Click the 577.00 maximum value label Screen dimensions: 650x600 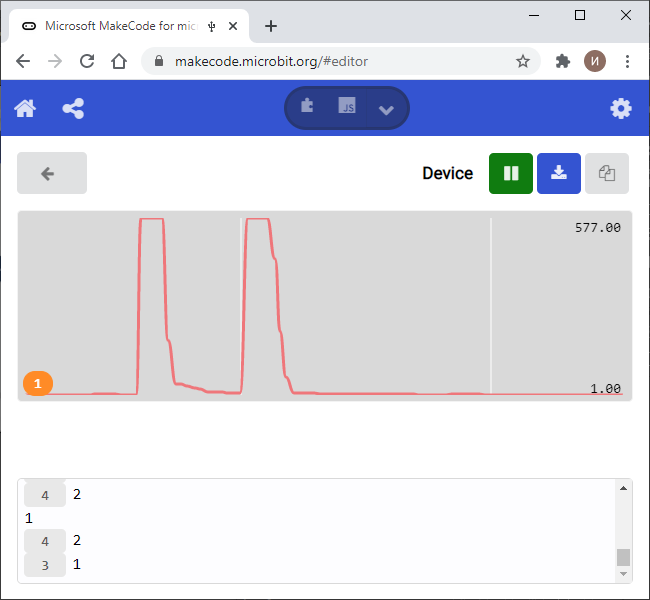coord(598,228)
